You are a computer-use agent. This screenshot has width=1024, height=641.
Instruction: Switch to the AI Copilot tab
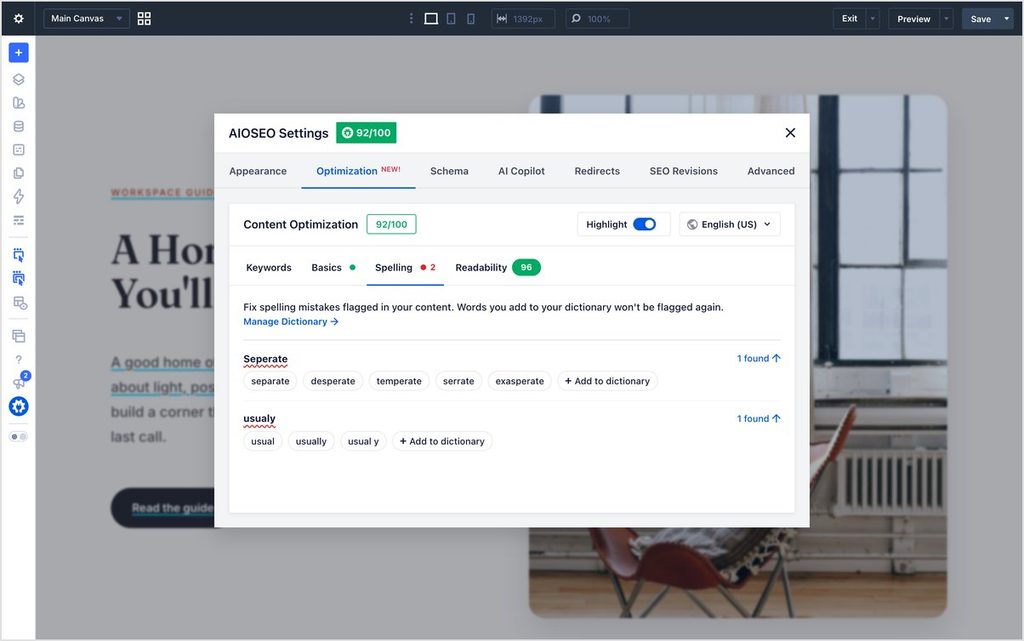tap(521, 171)
